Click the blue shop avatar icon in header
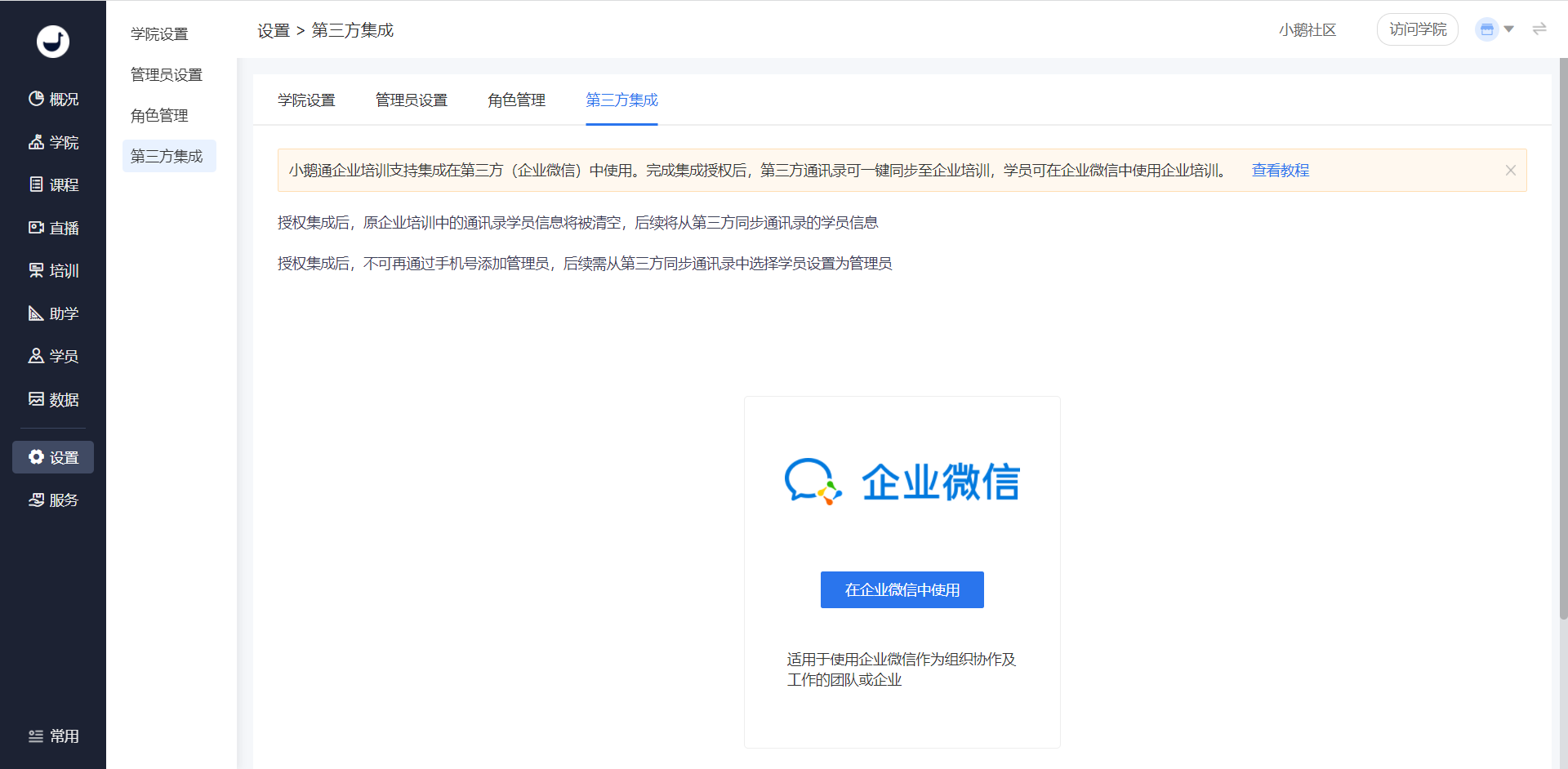 pyautogui.click(x=1486, y=29)
